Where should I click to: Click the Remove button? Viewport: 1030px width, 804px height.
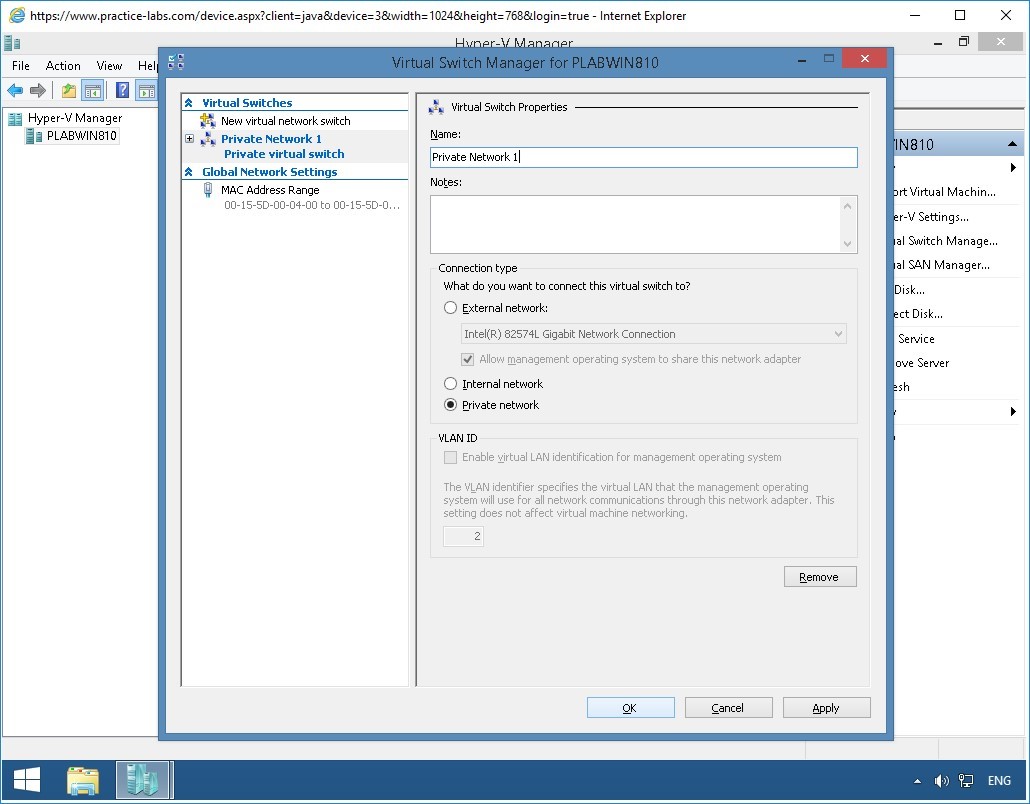(819, 576)
